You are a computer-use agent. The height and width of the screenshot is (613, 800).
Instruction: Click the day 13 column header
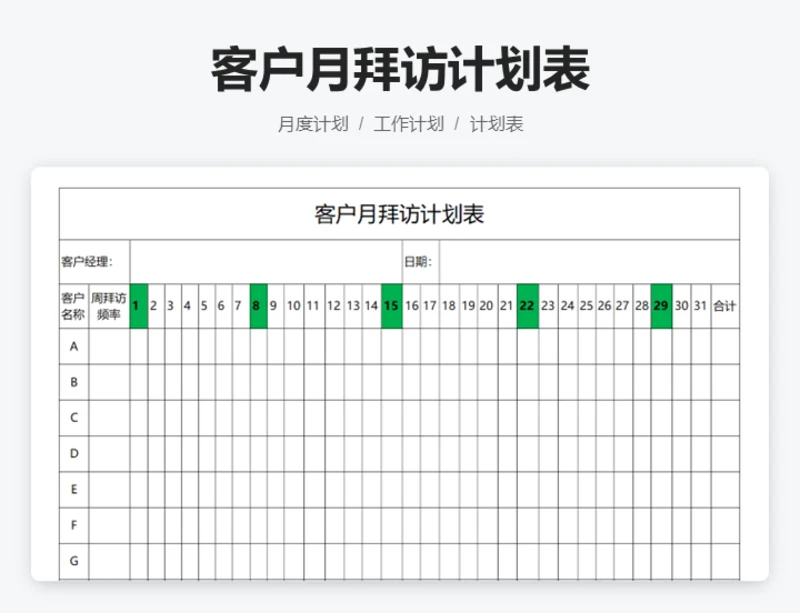353,306
